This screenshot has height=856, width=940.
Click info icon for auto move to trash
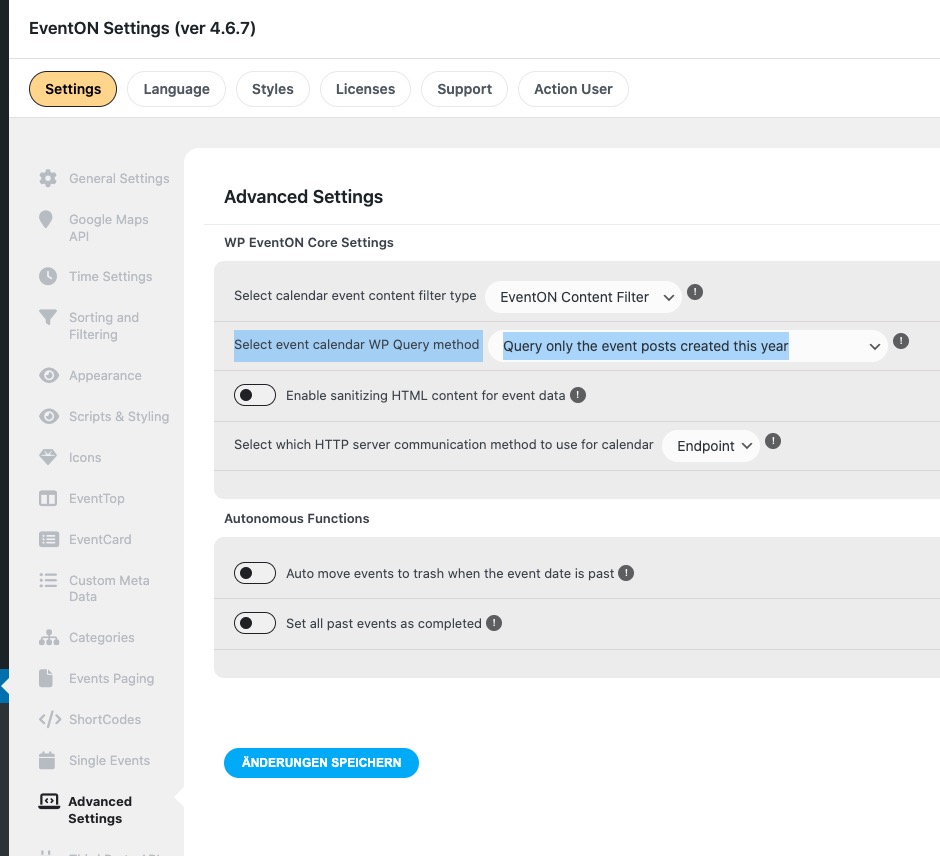626,573
